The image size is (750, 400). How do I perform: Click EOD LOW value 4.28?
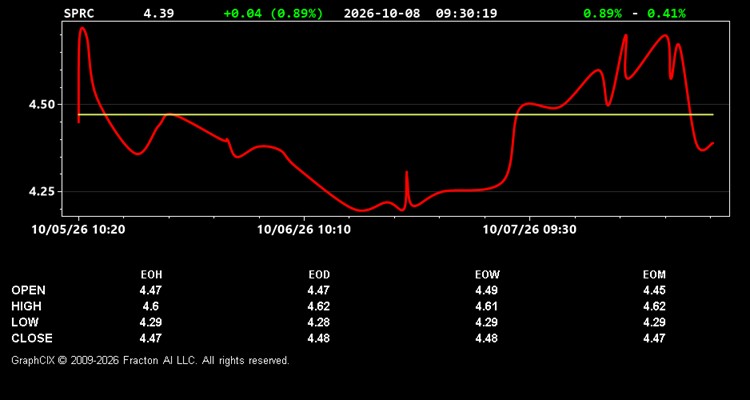click(319, 322)
